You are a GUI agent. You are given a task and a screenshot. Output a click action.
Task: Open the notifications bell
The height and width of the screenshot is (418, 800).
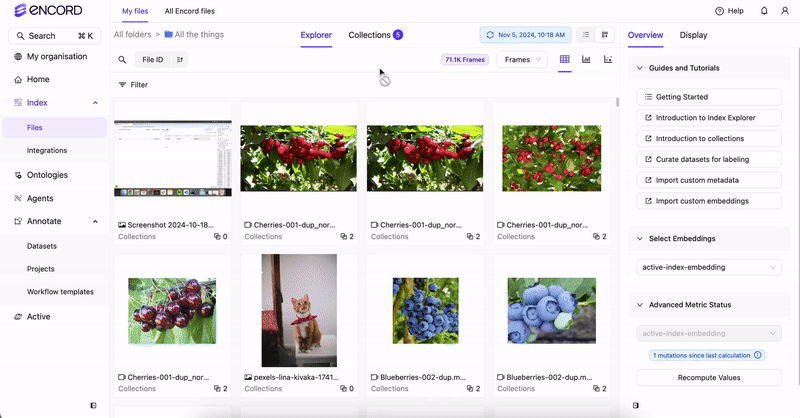tap(764, 11)
